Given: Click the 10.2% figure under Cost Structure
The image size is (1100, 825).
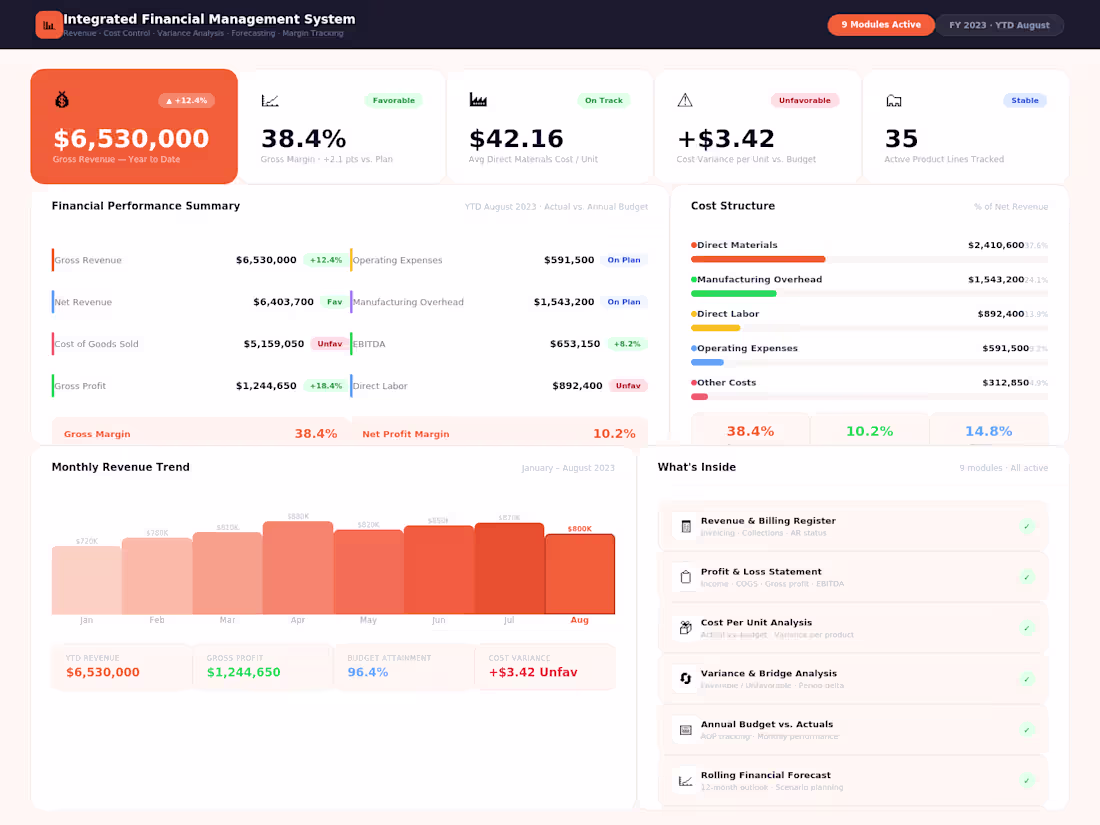Looking at the screenshot, I should click(869, 431).
